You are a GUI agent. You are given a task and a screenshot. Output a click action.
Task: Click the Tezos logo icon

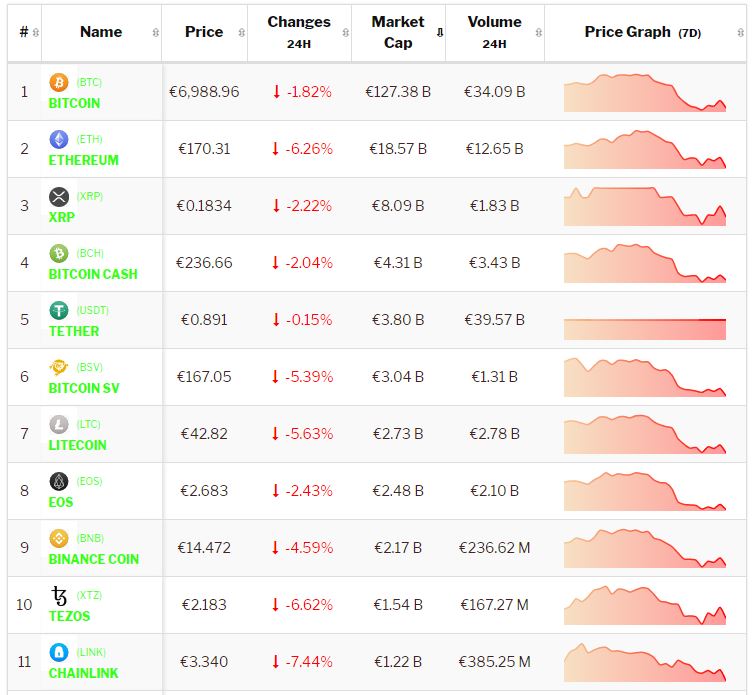(x=59, y=596)
